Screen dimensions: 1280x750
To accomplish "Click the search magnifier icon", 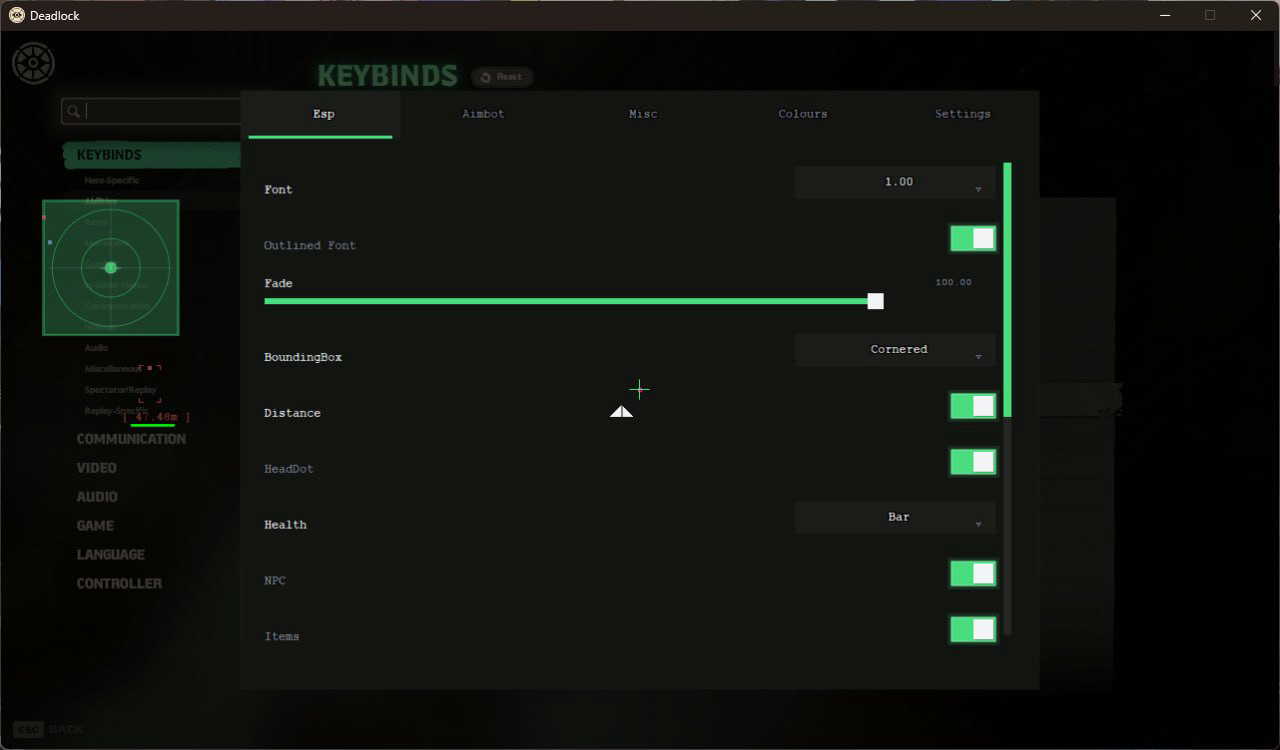I will click(x=72, y=111).
